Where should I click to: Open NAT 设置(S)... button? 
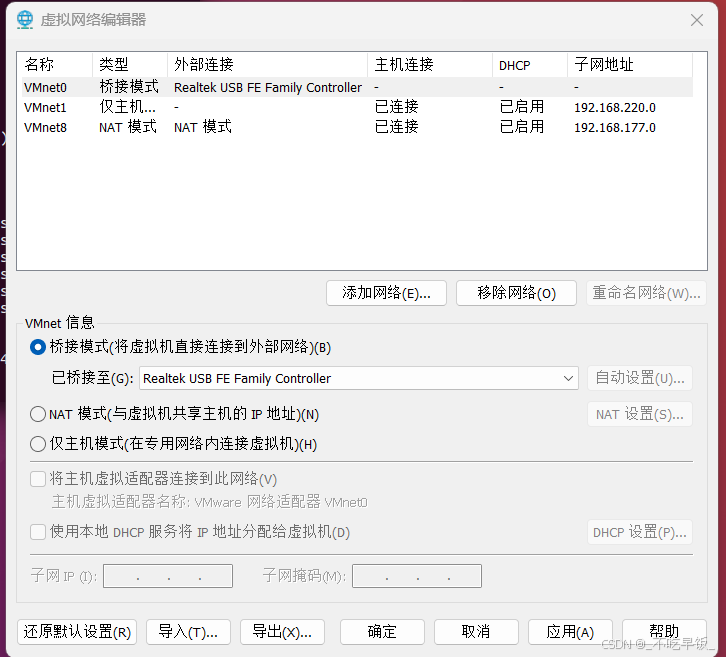tap(640, 414)
